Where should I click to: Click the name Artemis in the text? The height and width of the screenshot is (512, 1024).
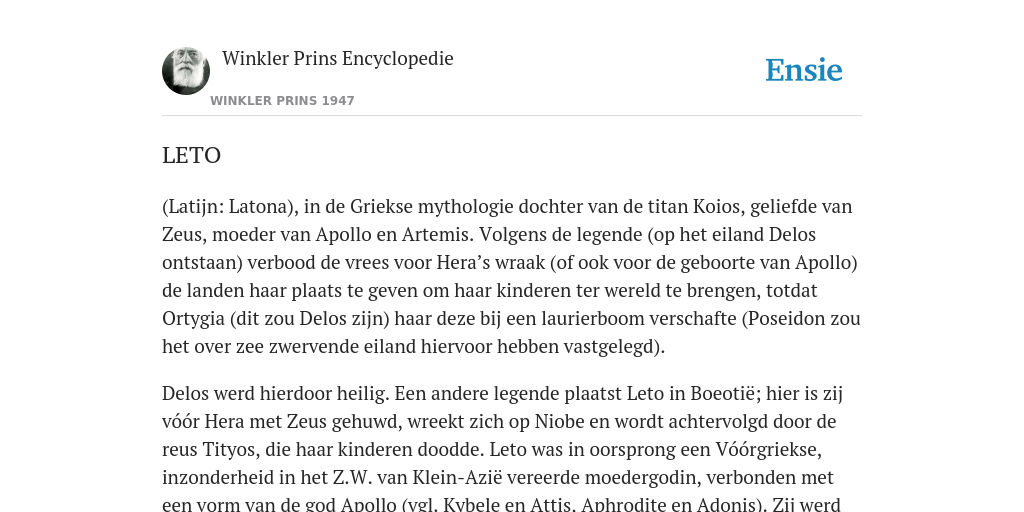click(436, 234)
